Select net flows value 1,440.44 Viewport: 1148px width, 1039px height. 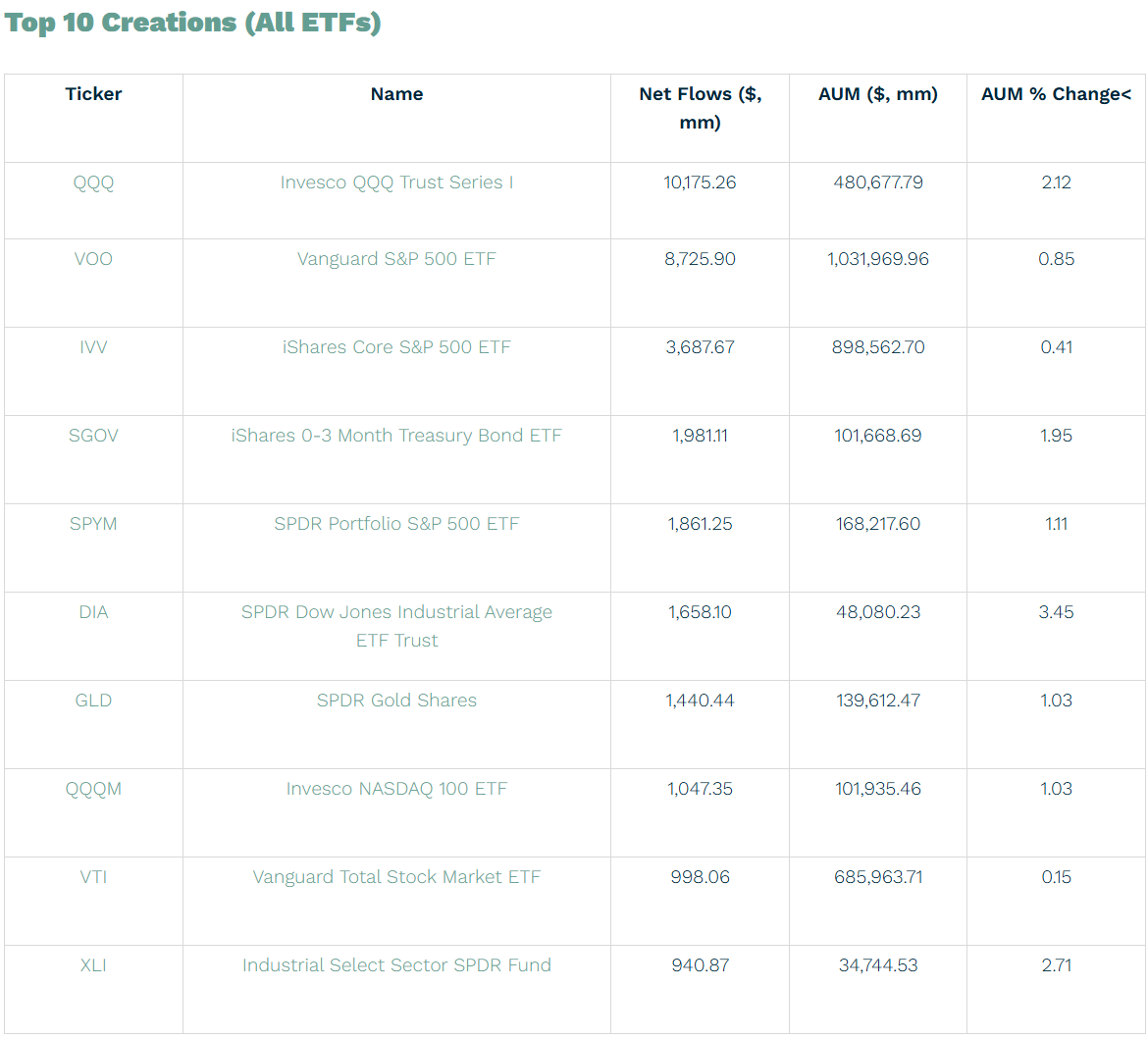pos(700,701)
